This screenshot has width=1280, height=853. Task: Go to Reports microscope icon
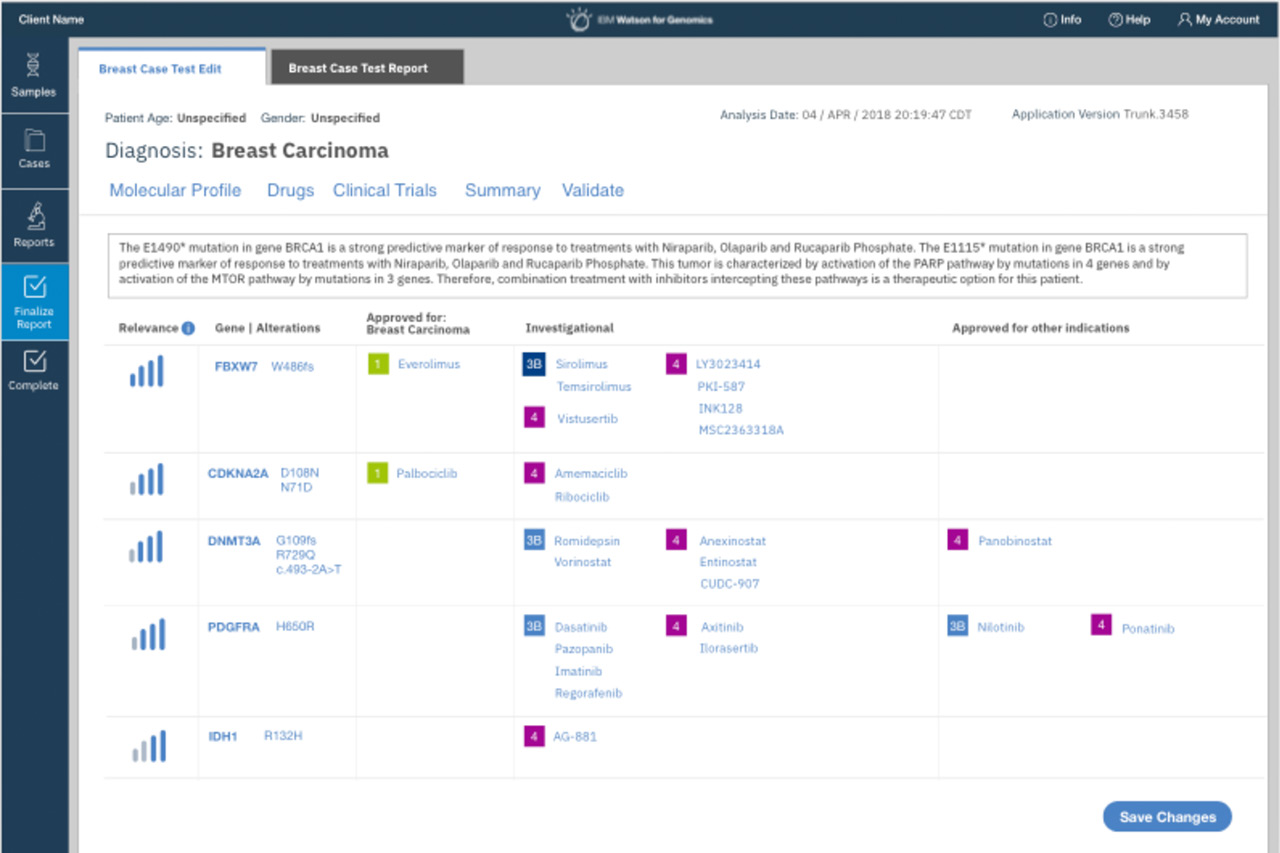click(34, 216)
